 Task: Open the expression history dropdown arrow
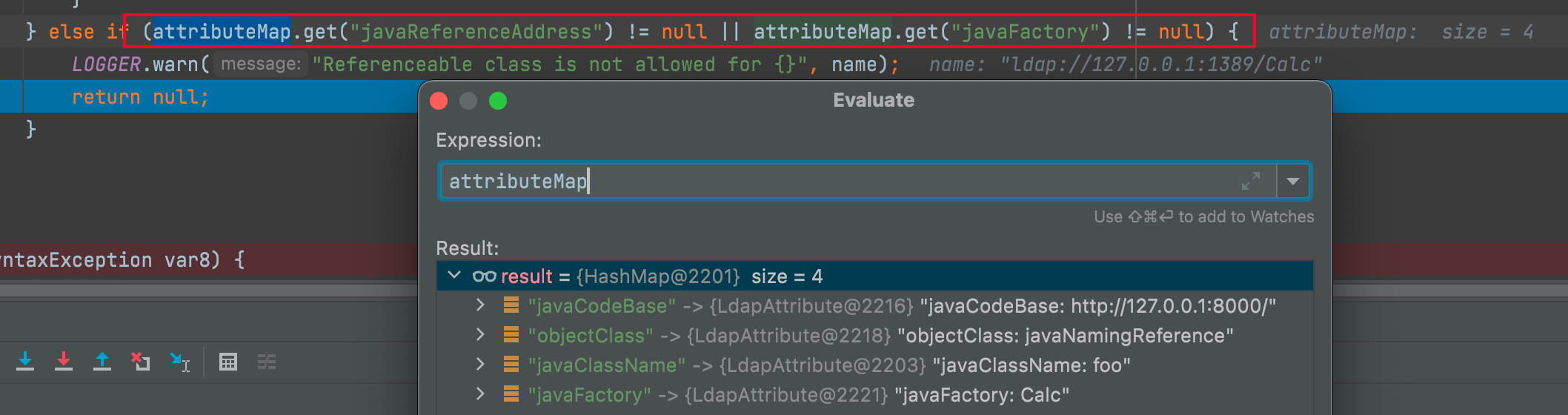1293,181
